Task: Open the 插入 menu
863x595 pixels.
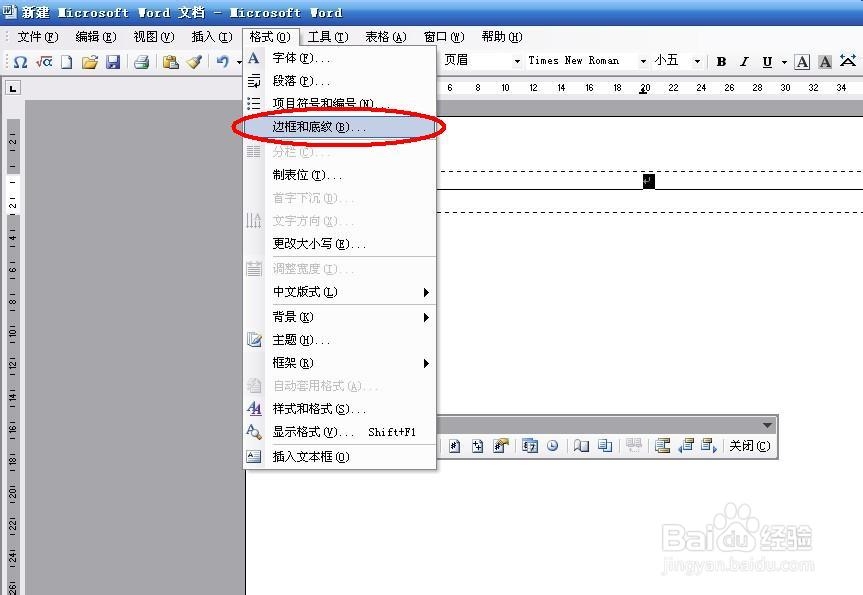Action: point(212,37)
